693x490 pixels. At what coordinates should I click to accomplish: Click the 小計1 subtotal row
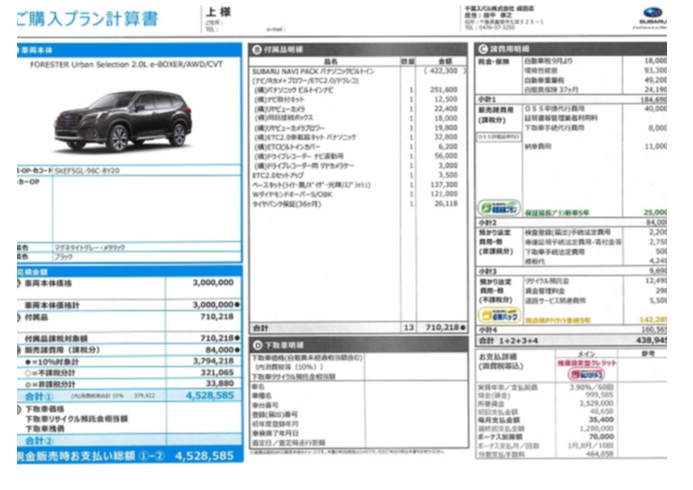(x=571, y=100)
